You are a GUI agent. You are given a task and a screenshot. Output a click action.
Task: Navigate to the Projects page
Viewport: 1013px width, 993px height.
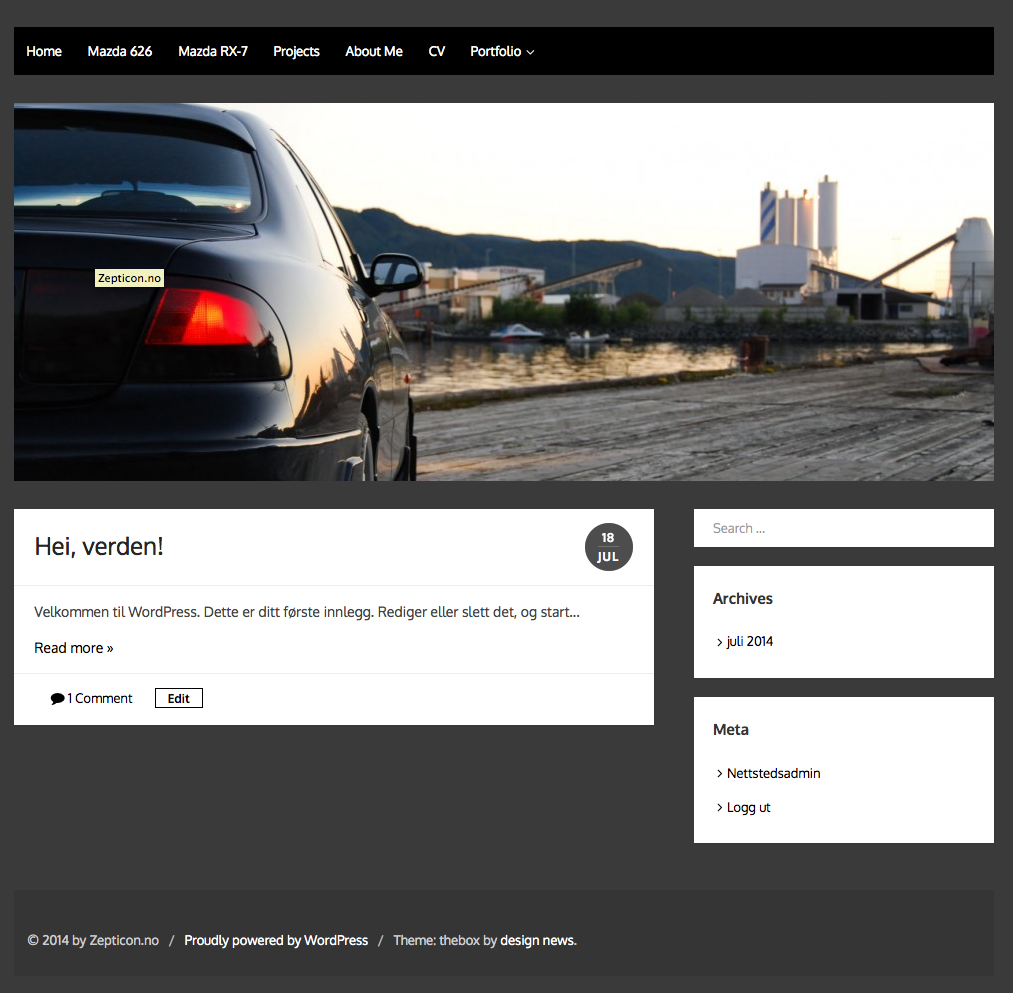(296, 51)
